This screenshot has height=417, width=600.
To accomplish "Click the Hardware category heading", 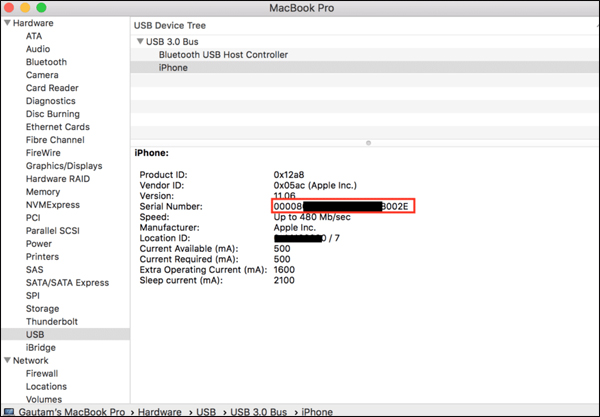I will [x=33, y=23].
